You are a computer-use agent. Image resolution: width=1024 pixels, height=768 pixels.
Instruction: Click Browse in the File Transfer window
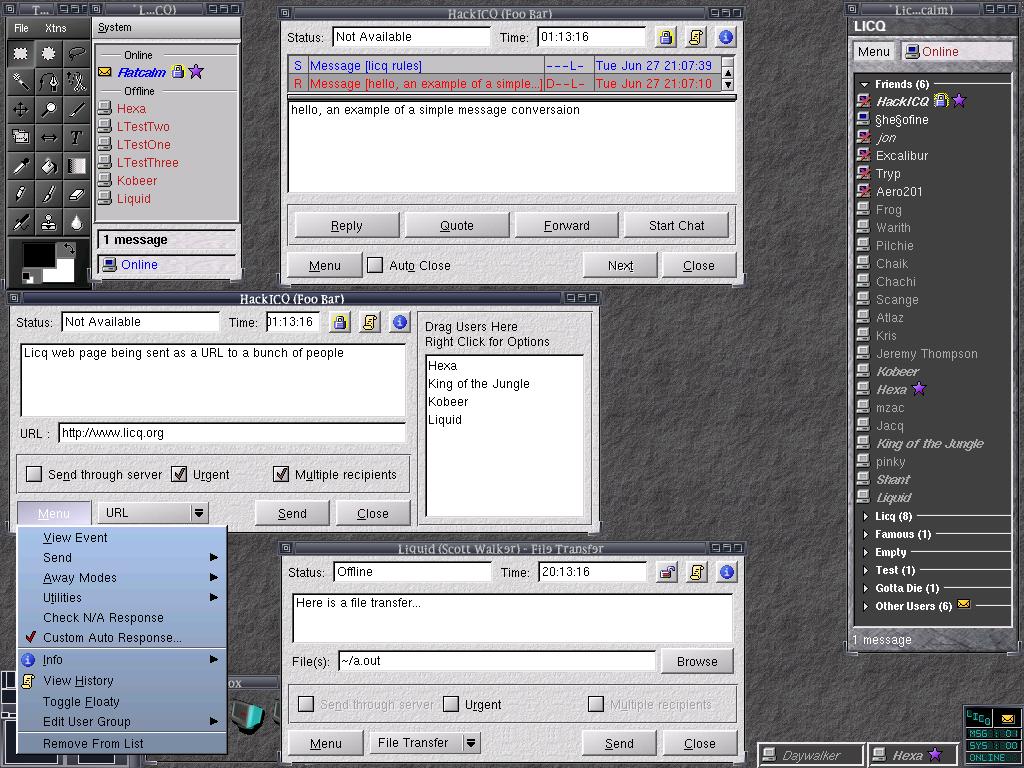pyautogui.click(x=697, y=661)
